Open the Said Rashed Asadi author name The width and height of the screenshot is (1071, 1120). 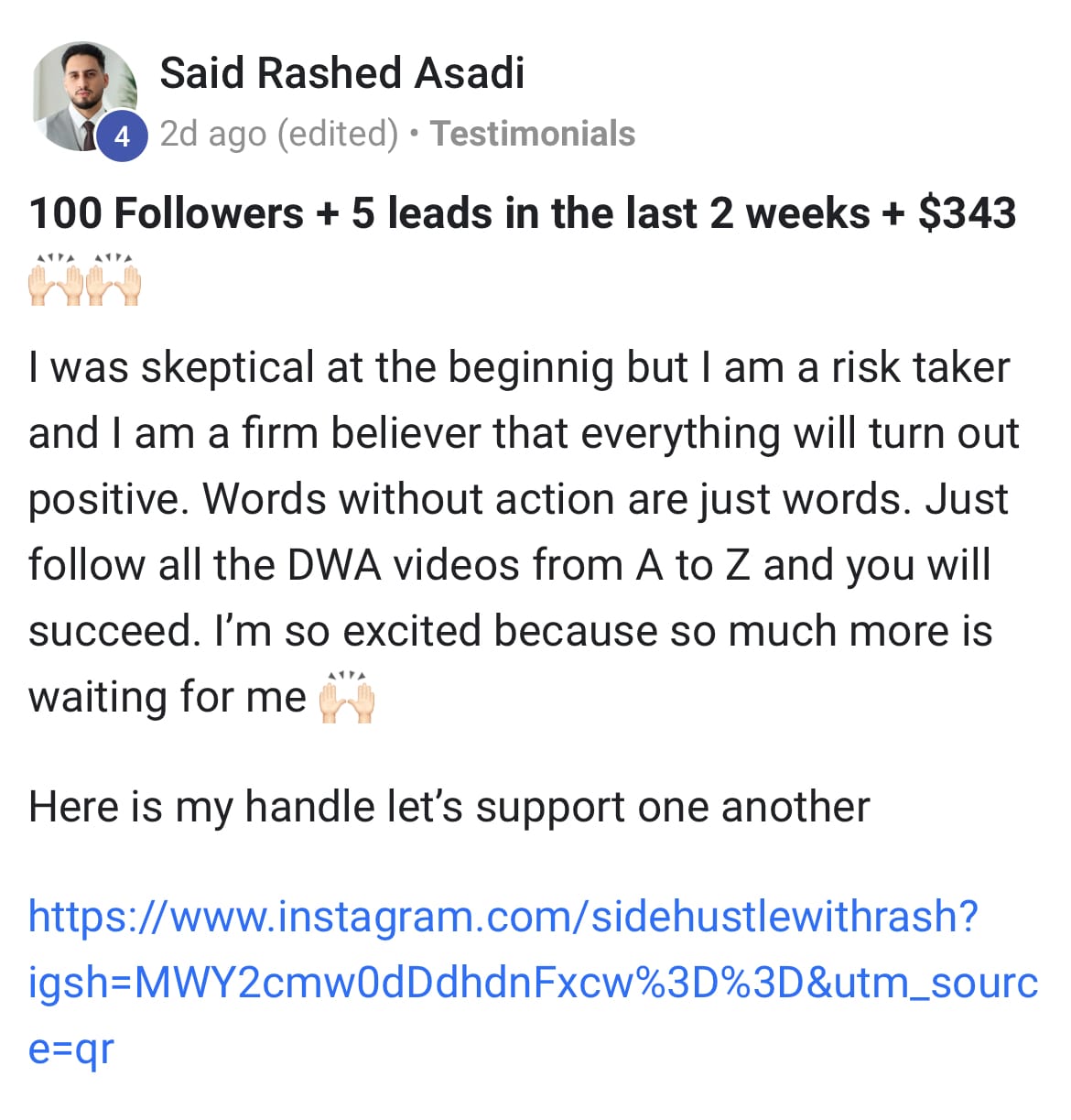(341, 73)
